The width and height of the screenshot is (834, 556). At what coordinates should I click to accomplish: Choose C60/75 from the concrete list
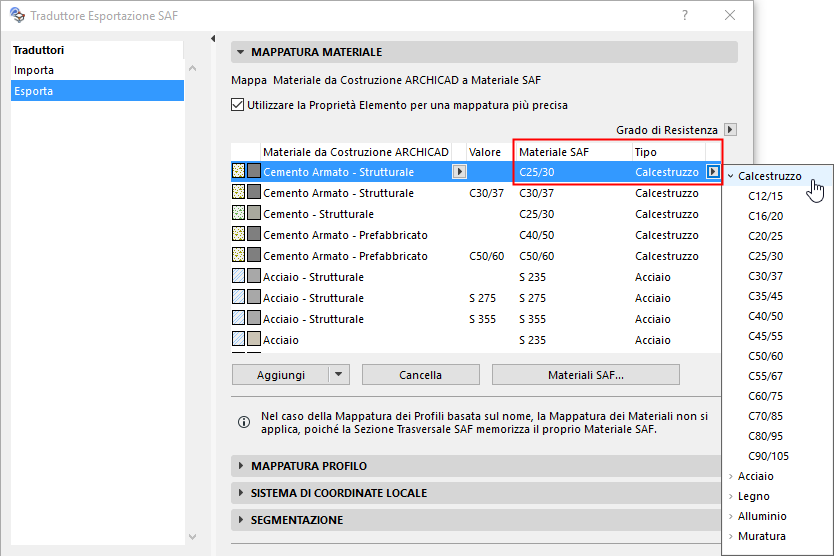pyautogui.click(x=765, y=396)
